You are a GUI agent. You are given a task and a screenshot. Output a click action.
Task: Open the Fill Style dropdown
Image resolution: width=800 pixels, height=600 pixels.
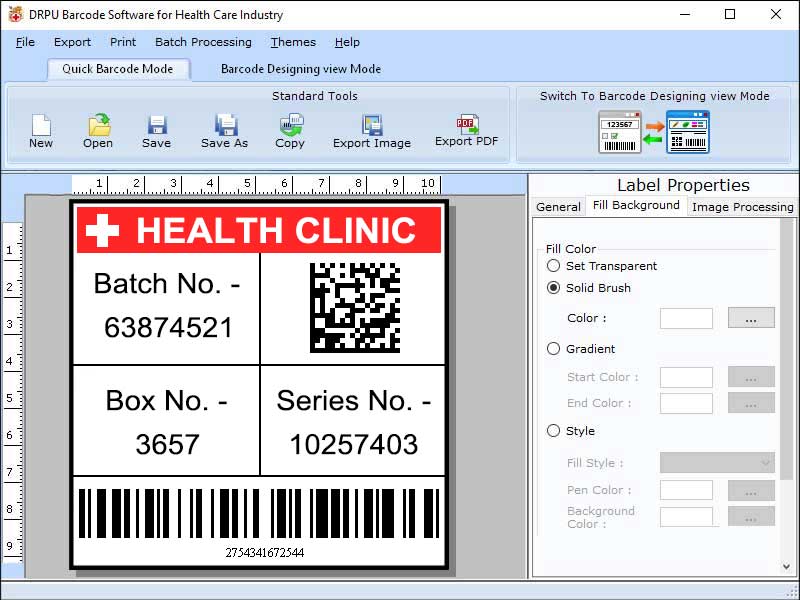tap(716, 462)
